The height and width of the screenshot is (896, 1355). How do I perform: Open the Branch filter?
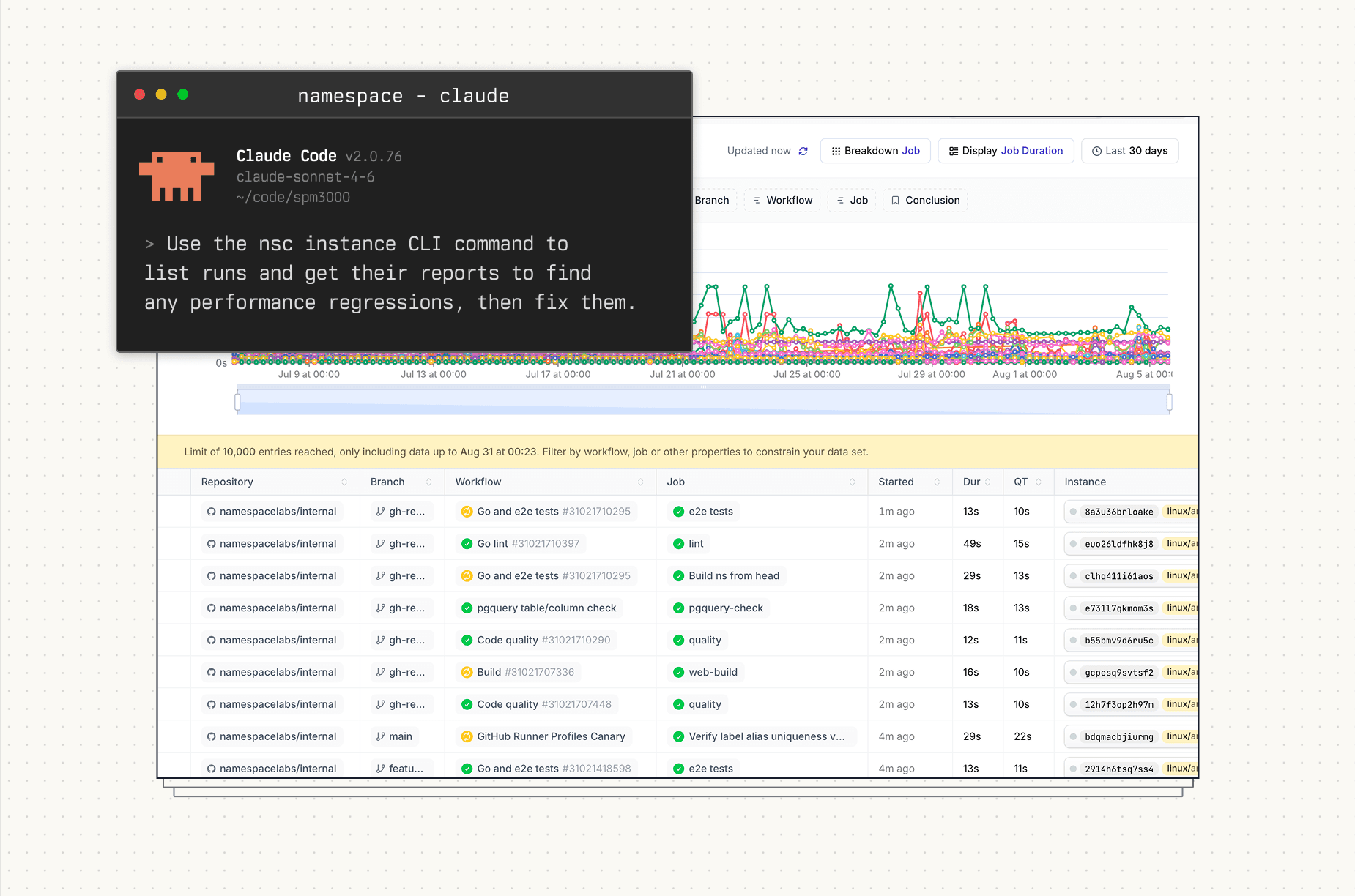point(712,200)
